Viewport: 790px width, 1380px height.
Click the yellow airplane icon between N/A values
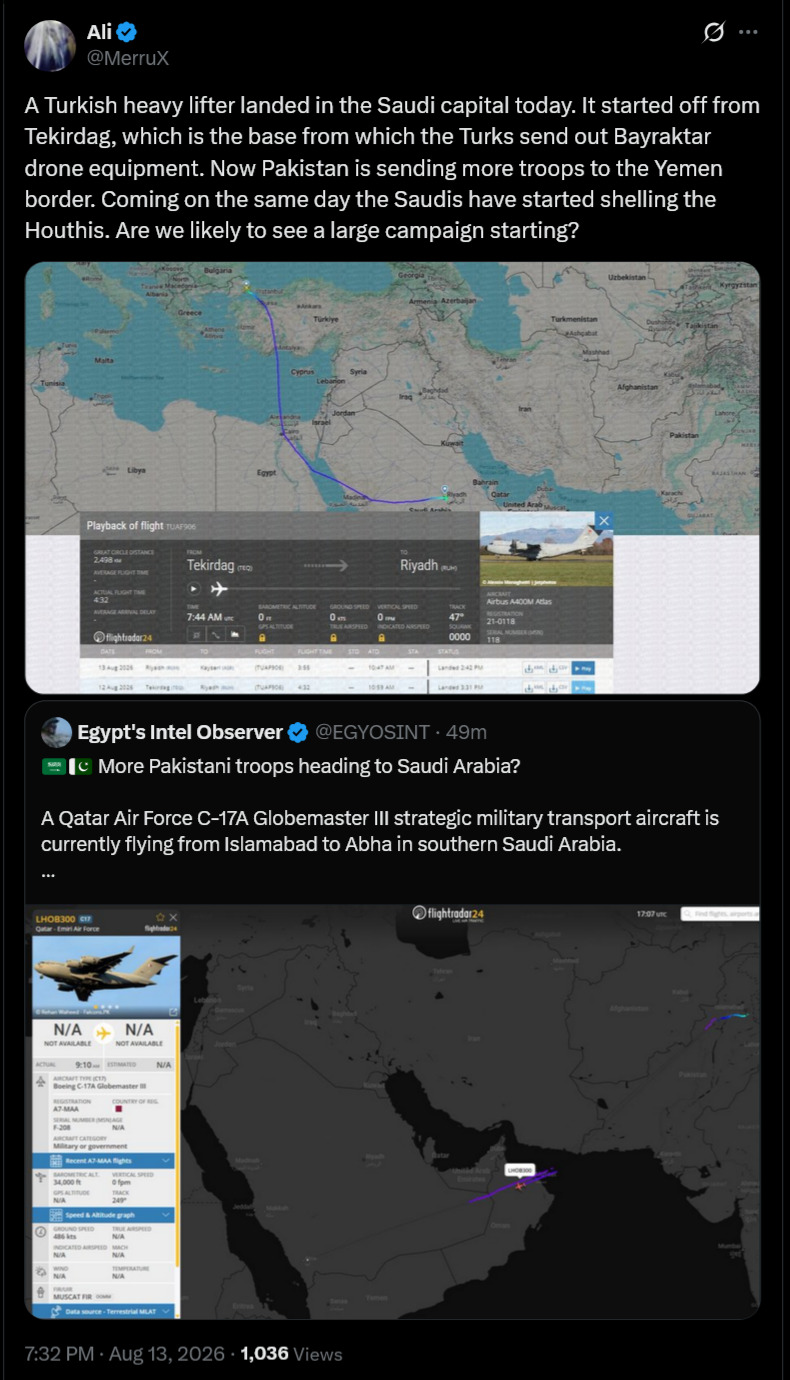pos(103,1031)
